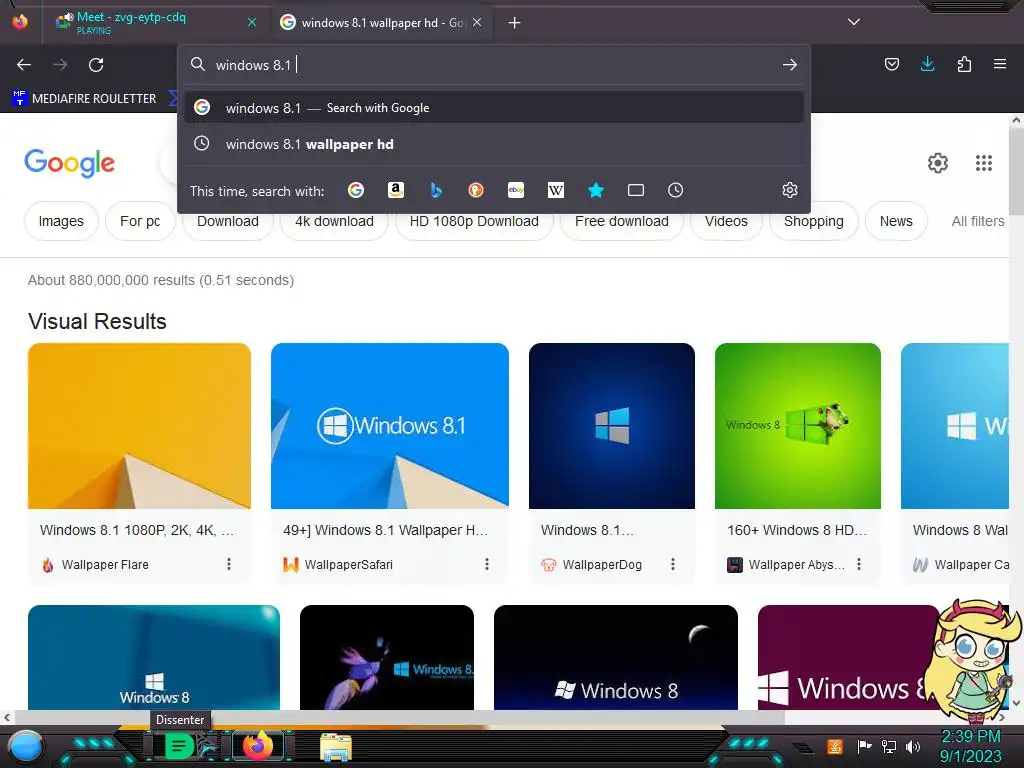Open the blue Windows 8.1 logo wallpaper thumbnail

pyautogui.click(x=390, y=426)
